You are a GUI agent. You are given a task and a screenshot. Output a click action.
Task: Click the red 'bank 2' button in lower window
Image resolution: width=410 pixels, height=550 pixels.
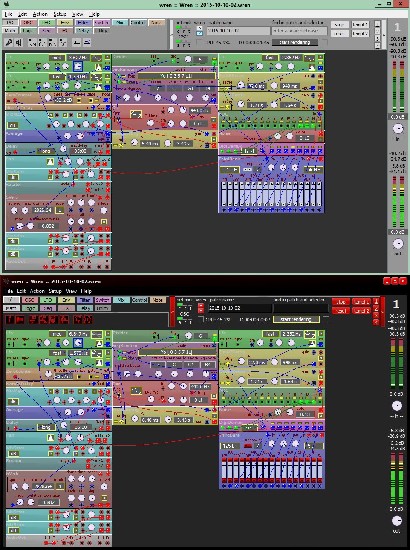361,310
